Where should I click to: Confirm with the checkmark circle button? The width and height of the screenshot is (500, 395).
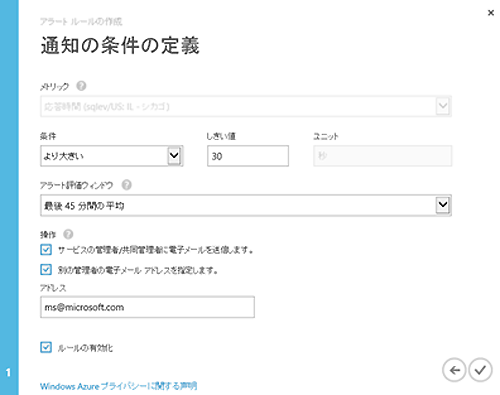(x=480, y=370)
